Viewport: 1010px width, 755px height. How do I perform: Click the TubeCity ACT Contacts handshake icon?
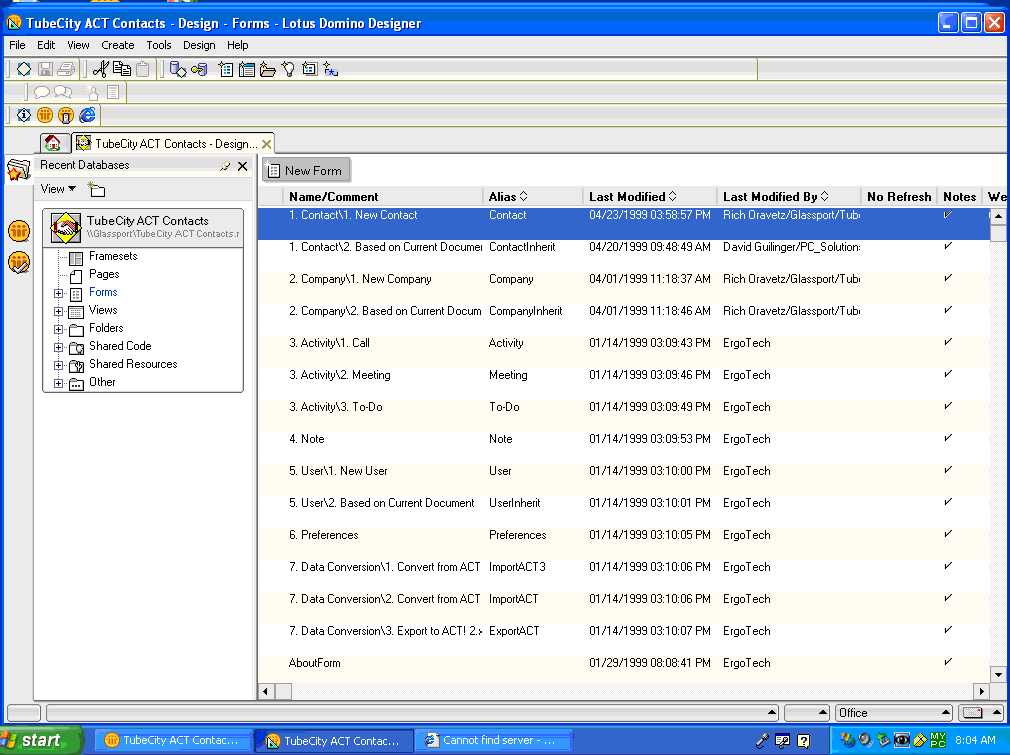[66, 227]
